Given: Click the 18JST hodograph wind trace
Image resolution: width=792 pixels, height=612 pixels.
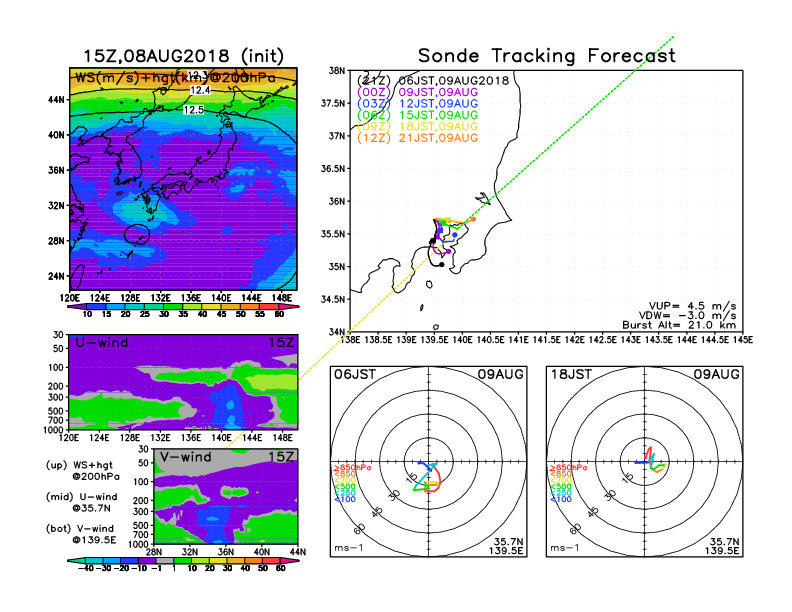Looking at the screenshot, I should (652, 460).
